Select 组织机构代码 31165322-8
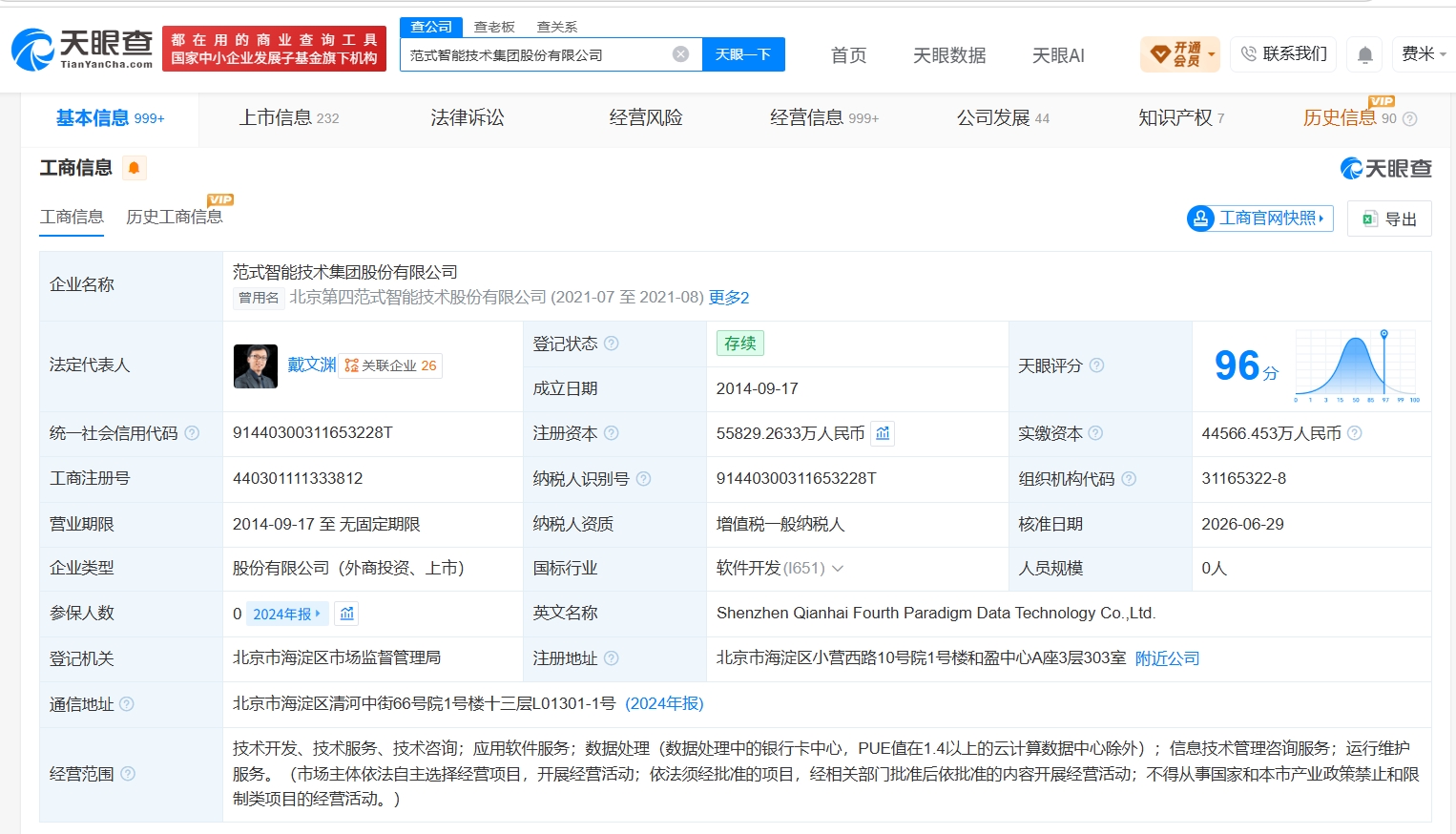This screenshot has height=834, width=1456. [1243, 479]
